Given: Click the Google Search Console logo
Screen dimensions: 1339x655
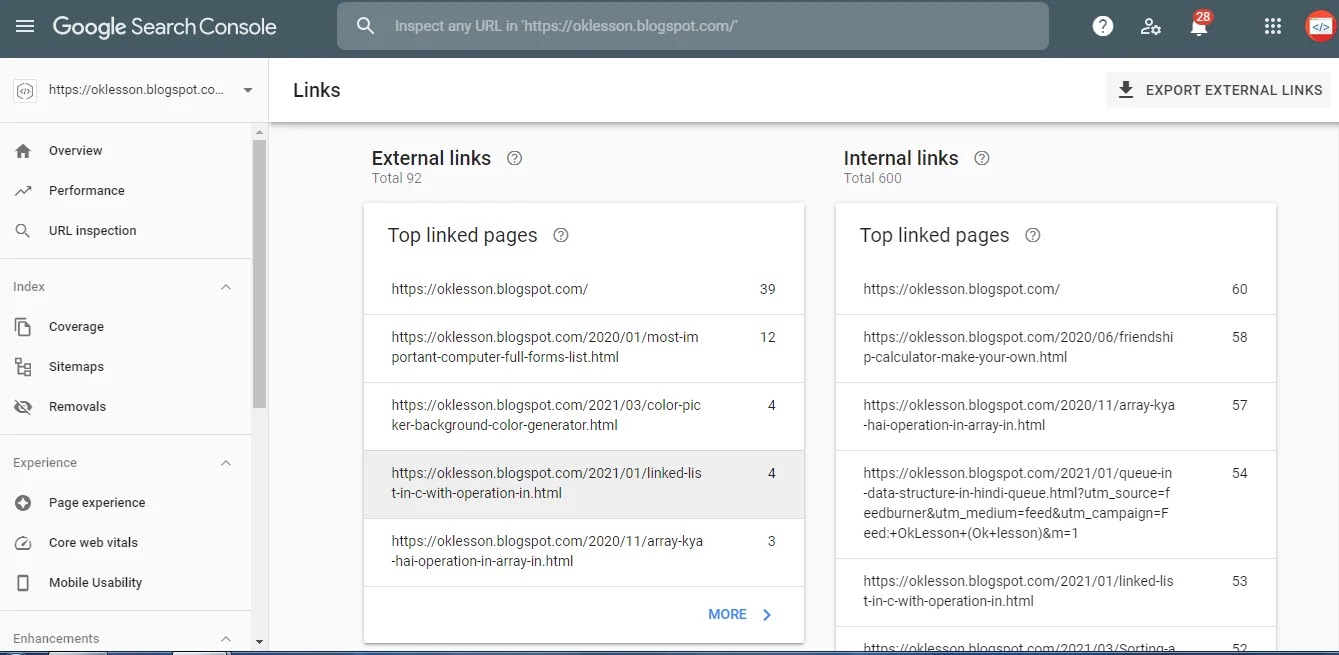Looking at the screenshot, I should (164, 27).
